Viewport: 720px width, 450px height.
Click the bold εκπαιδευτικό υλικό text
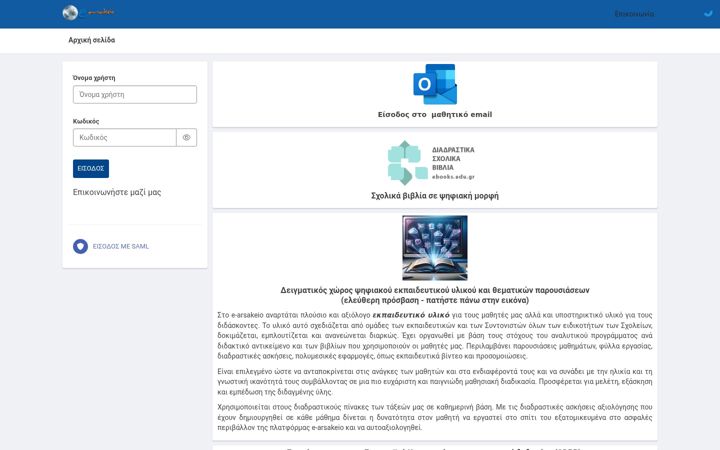click(x=411, y=315)
